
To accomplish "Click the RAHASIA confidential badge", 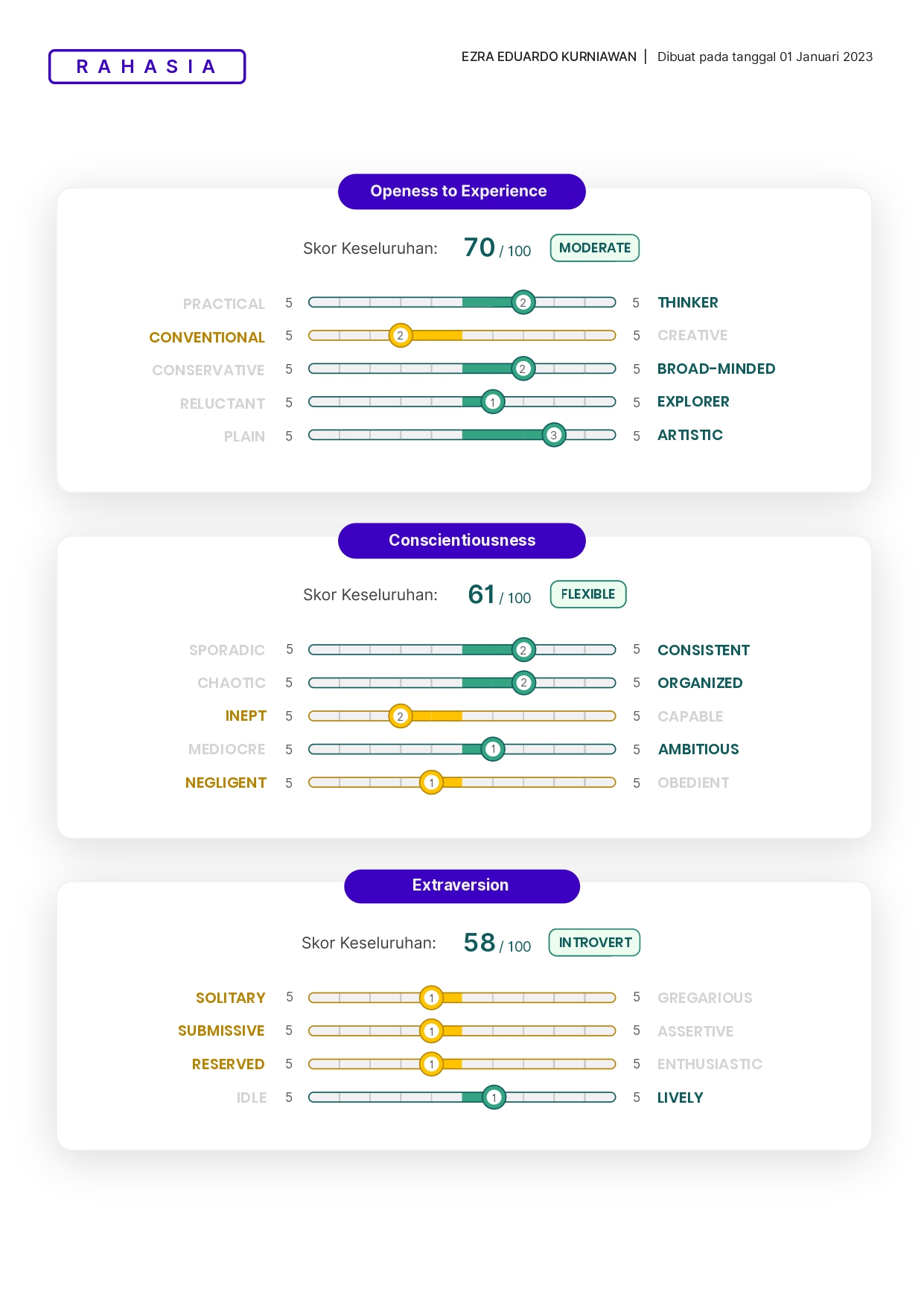I will pyautogui.click(x=147, y=67).
